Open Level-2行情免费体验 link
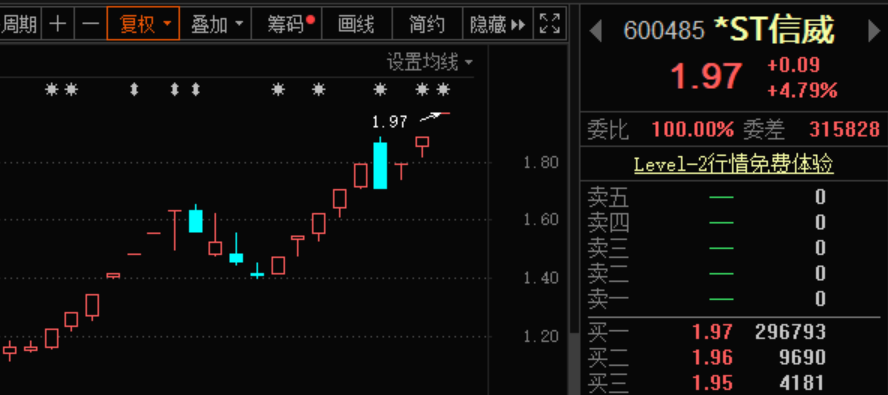 coord(734,165)
